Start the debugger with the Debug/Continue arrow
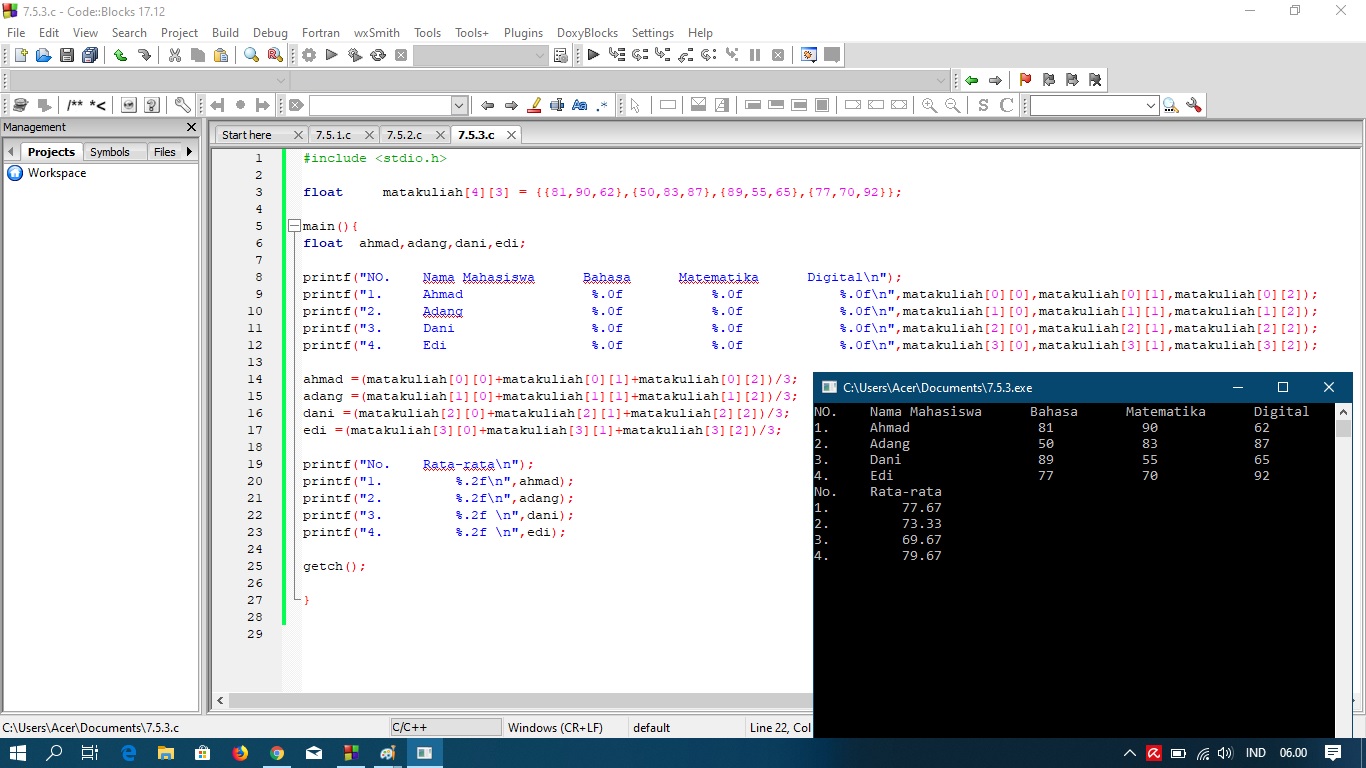 593,56
